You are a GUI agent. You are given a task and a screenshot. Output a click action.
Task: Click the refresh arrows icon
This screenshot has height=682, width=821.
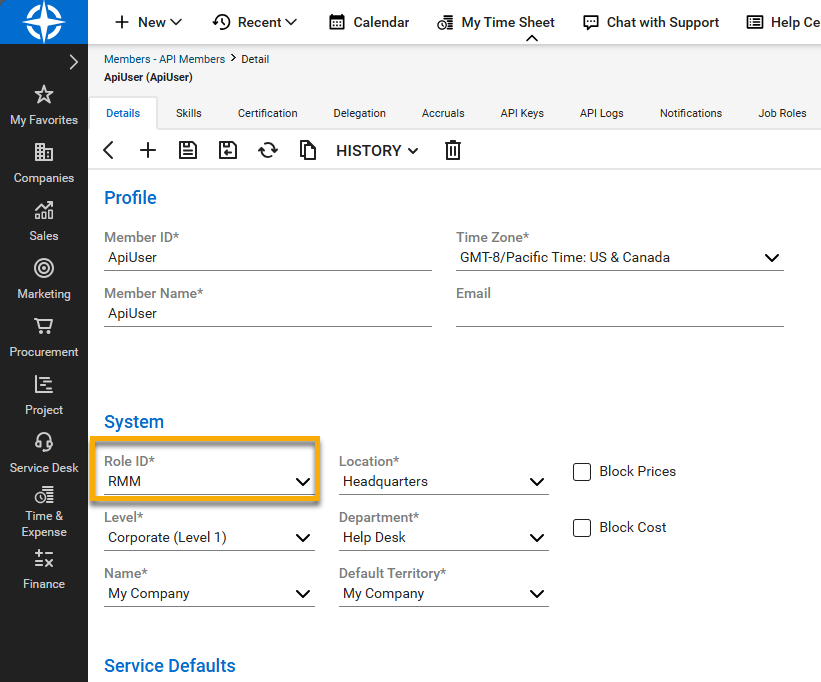click(268, 150)
